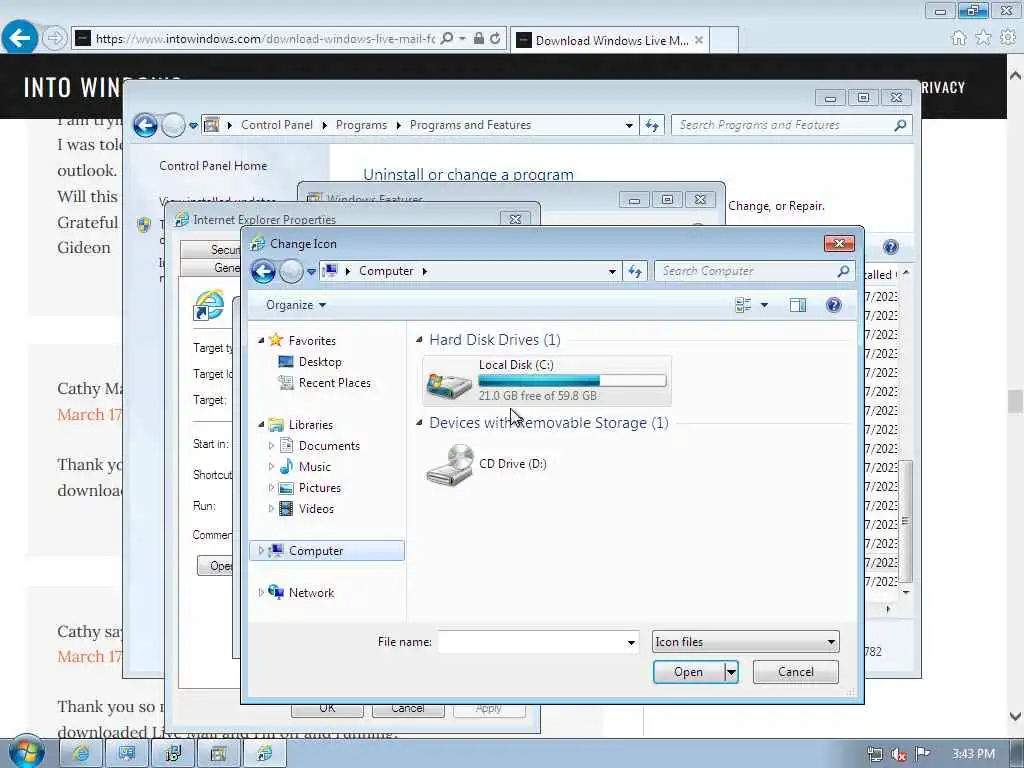Click the Open button
Viewport: 1024px width, 768px height.
click(689, 672)
